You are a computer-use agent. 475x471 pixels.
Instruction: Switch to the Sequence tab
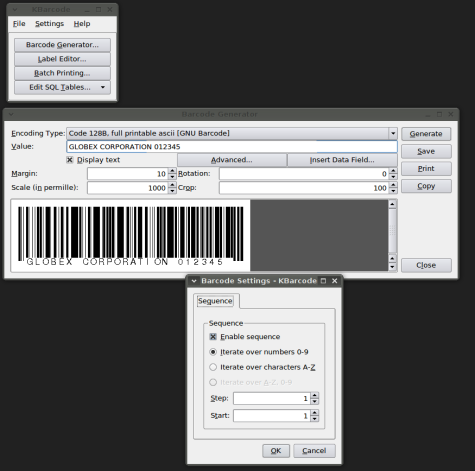(215, 301)
